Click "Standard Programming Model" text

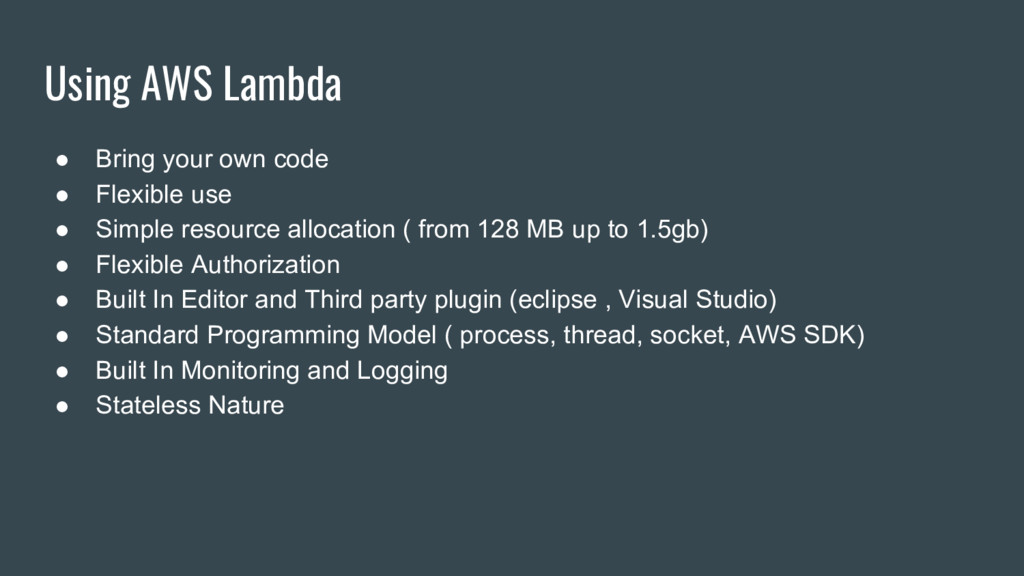(x=266, y=336)
